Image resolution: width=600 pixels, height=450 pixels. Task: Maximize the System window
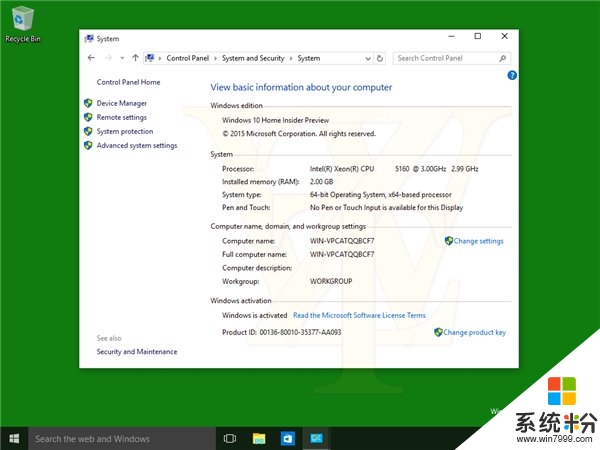(478, 36)
